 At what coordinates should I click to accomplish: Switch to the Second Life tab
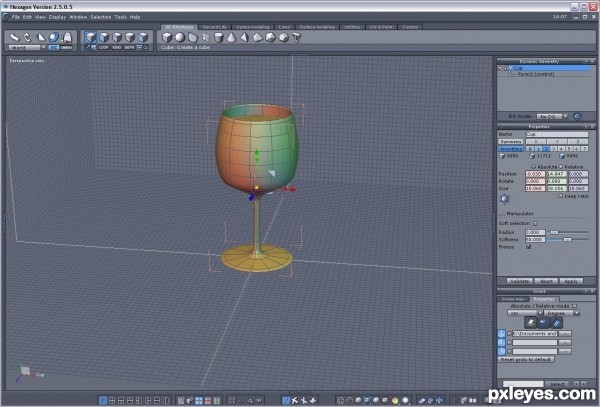pyautogui.click(x=215, y=27)
